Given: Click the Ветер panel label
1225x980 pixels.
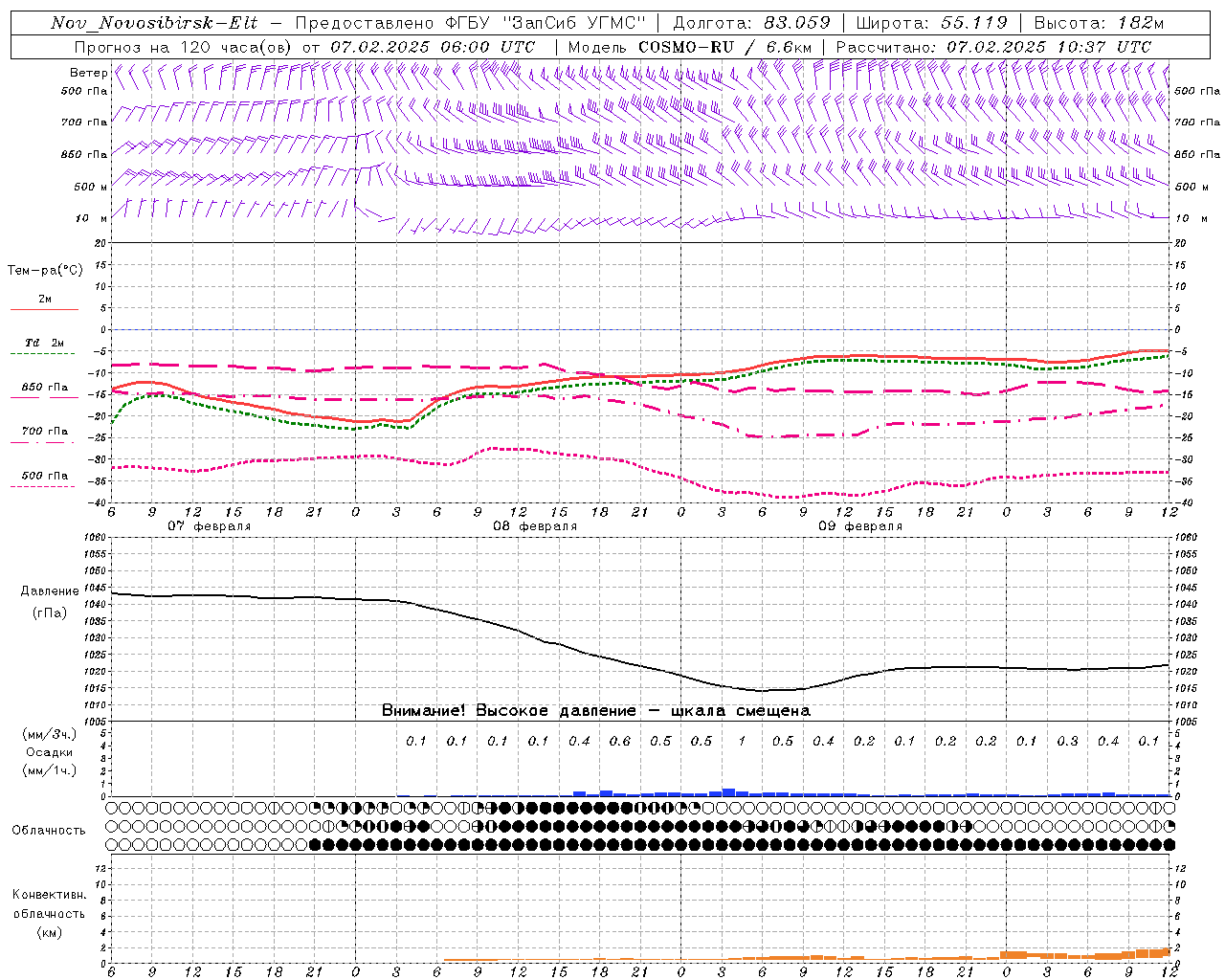Looking at the screenshot, I should click(x=88, y=73).
